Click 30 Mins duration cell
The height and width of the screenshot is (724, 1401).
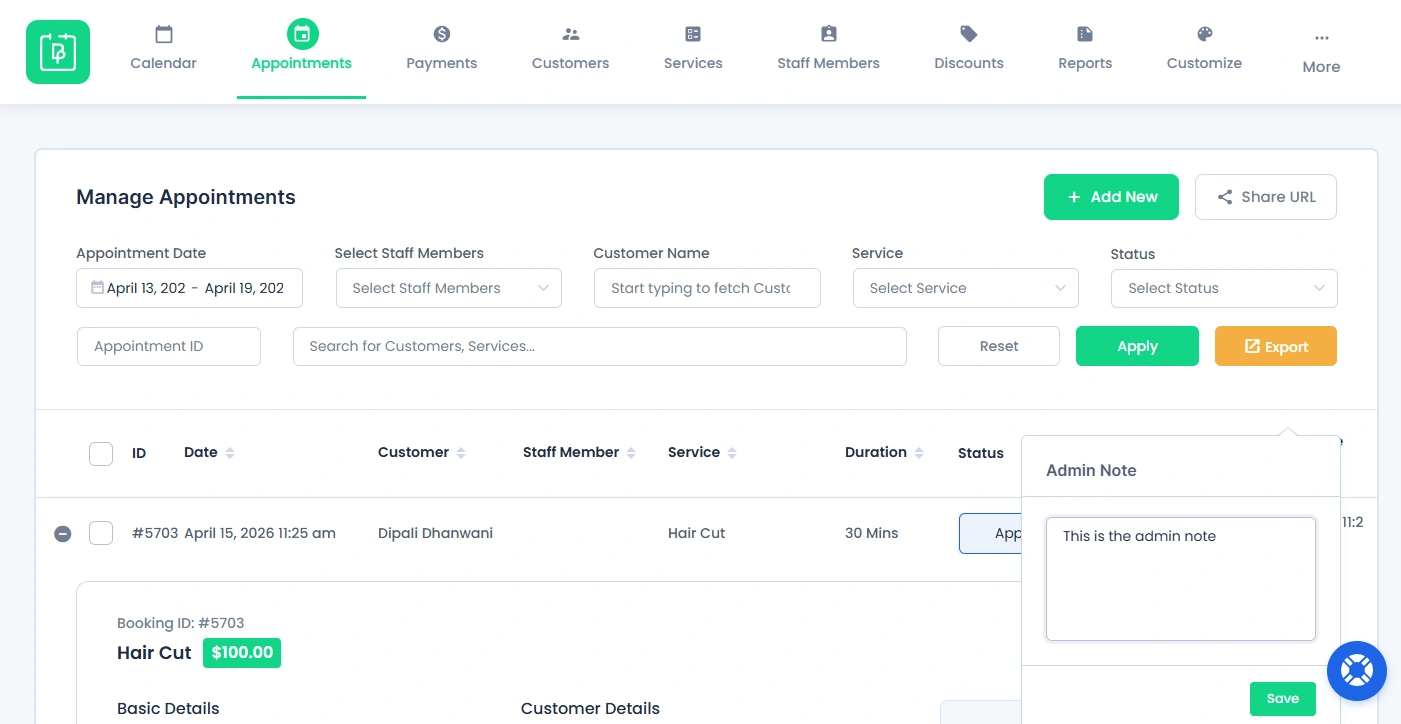click(872, 533)
